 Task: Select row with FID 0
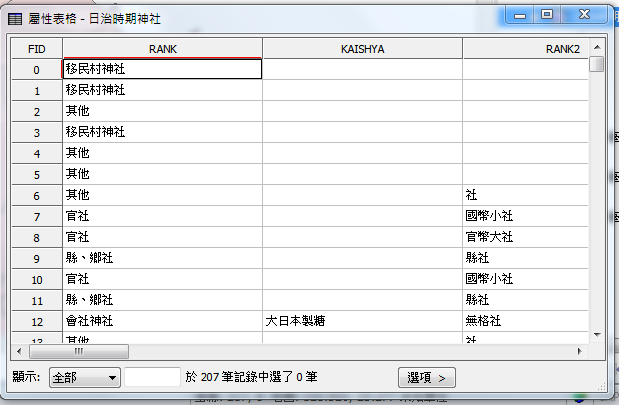tap(36, 69)
